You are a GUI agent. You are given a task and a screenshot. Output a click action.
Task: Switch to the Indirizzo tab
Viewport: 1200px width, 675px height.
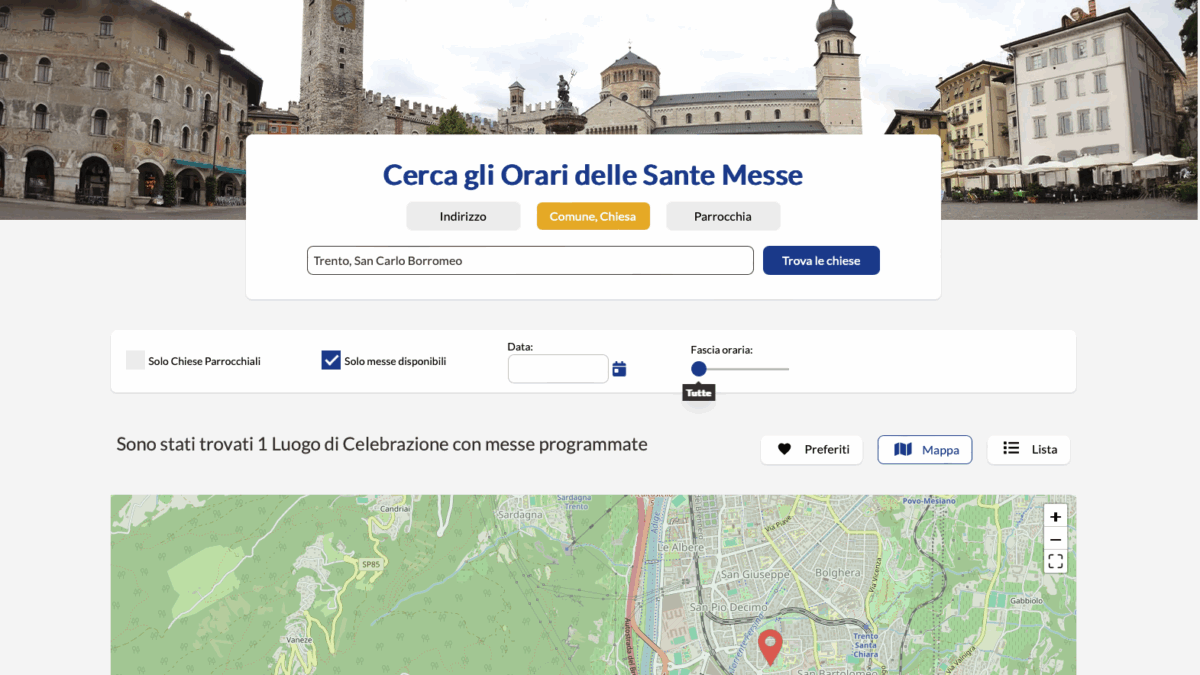coord(463,216)
